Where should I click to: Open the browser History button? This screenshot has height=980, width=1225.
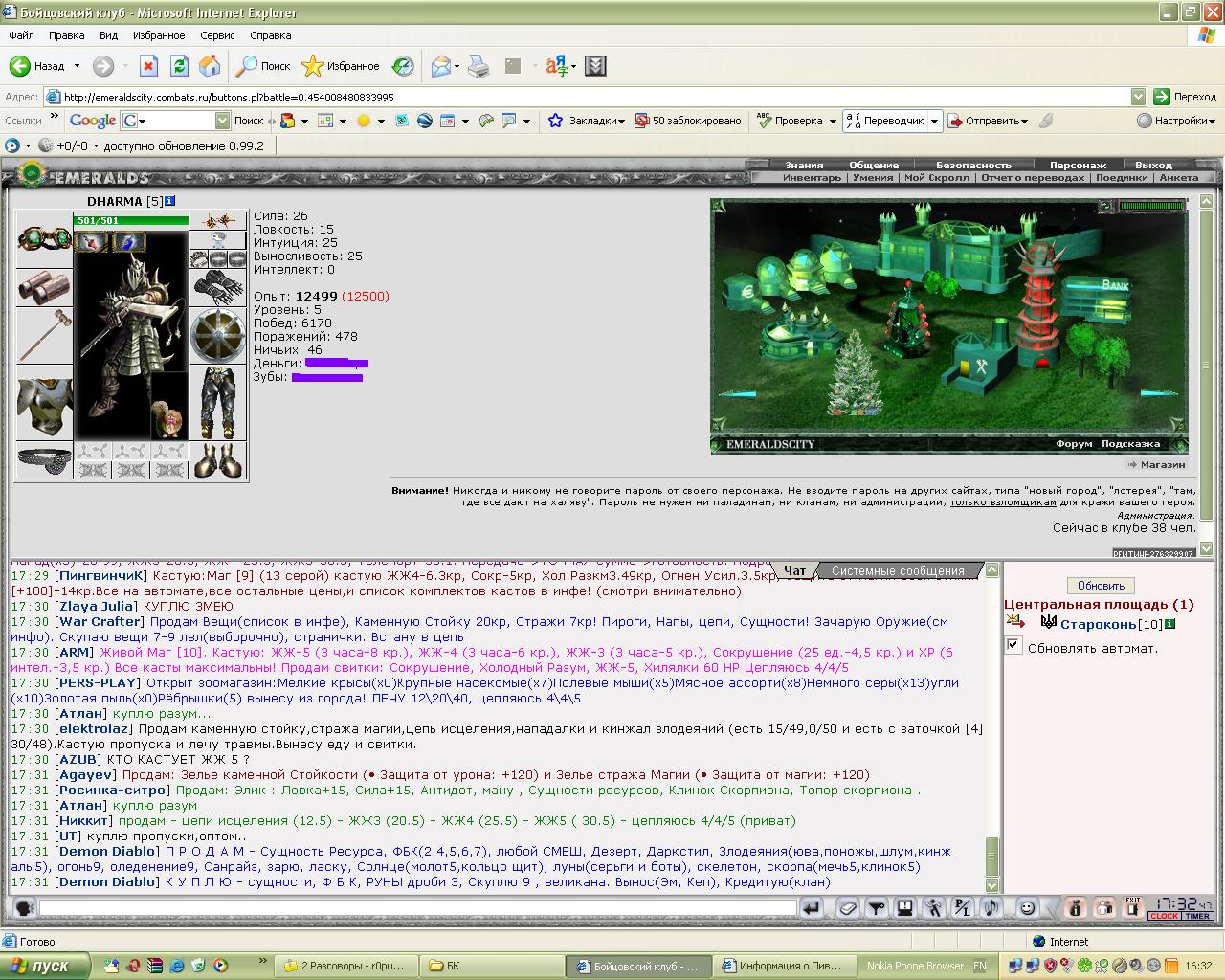(x=403, y=66)
